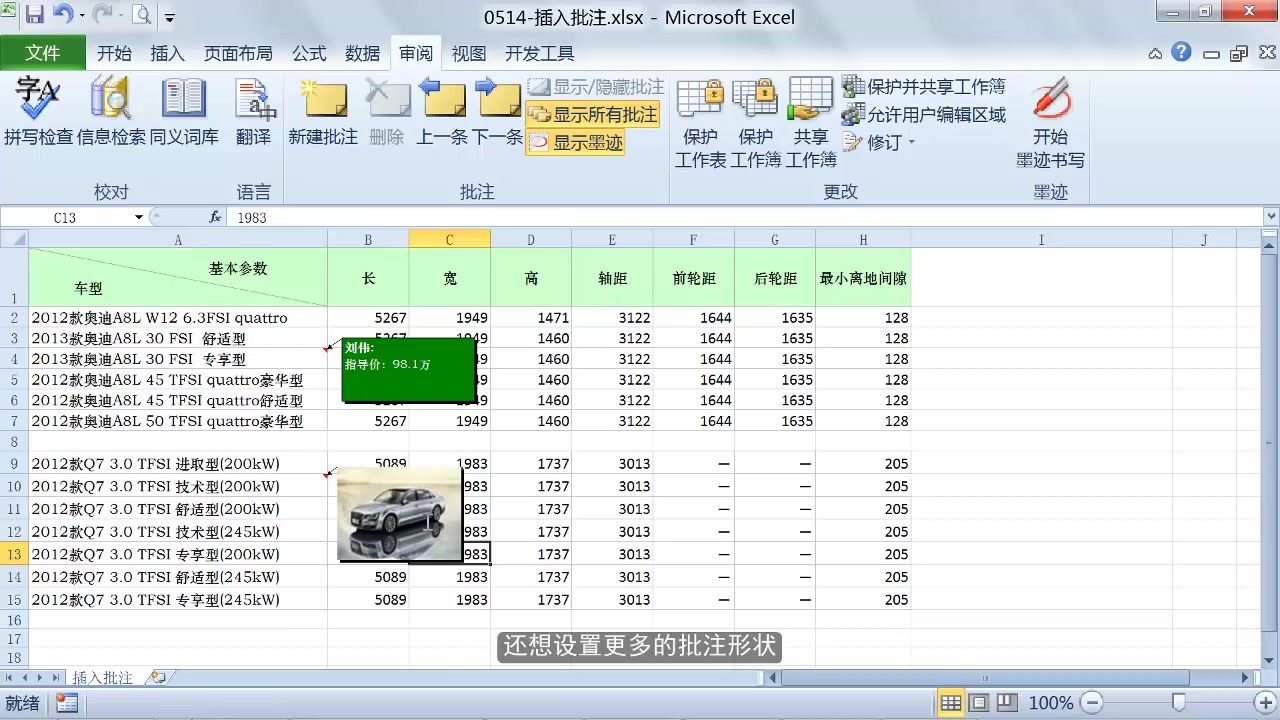
Task: Select the 插入批注 sheet tab
Action: (x=102, y=677)
